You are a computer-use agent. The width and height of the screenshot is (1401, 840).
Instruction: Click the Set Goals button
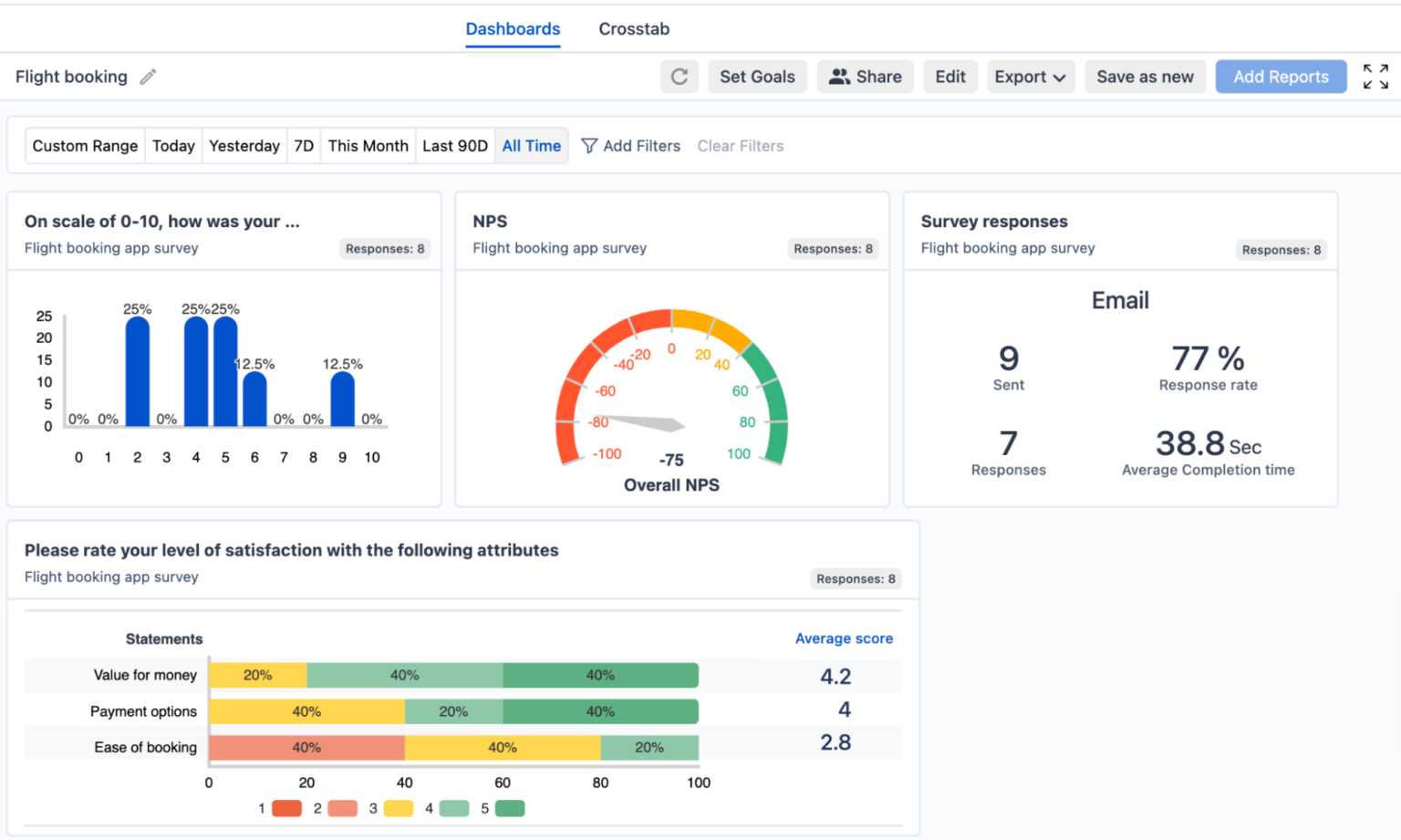coord(757,77)
